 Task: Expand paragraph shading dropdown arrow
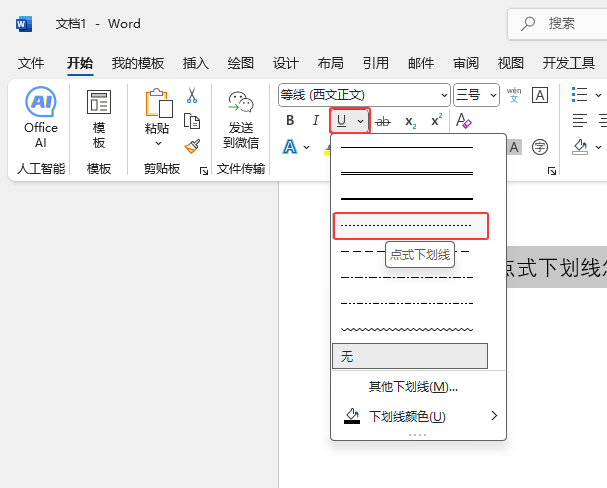(598, 147)
